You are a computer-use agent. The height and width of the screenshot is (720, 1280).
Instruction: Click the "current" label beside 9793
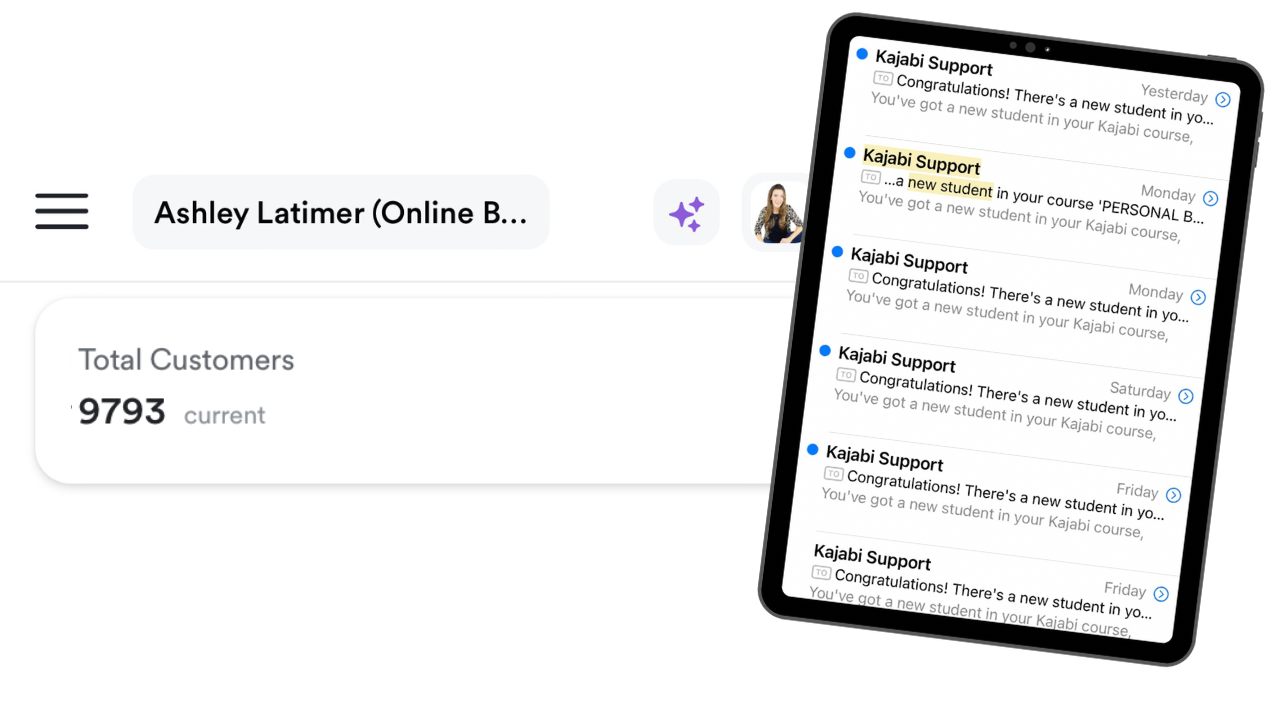tap(225, 415)
